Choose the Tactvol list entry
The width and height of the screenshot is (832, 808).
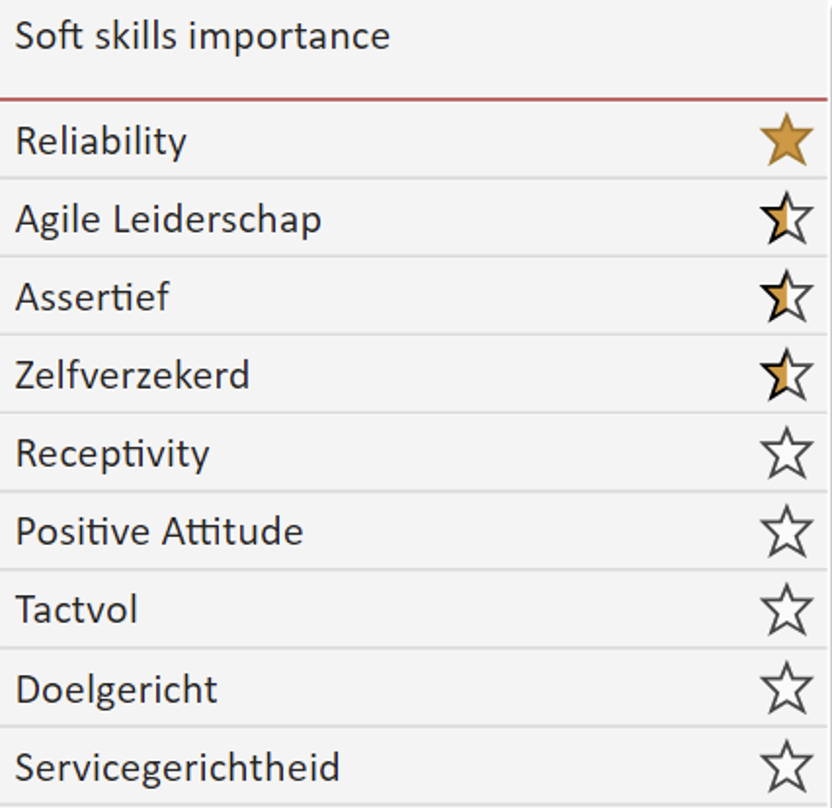(76, 610)
